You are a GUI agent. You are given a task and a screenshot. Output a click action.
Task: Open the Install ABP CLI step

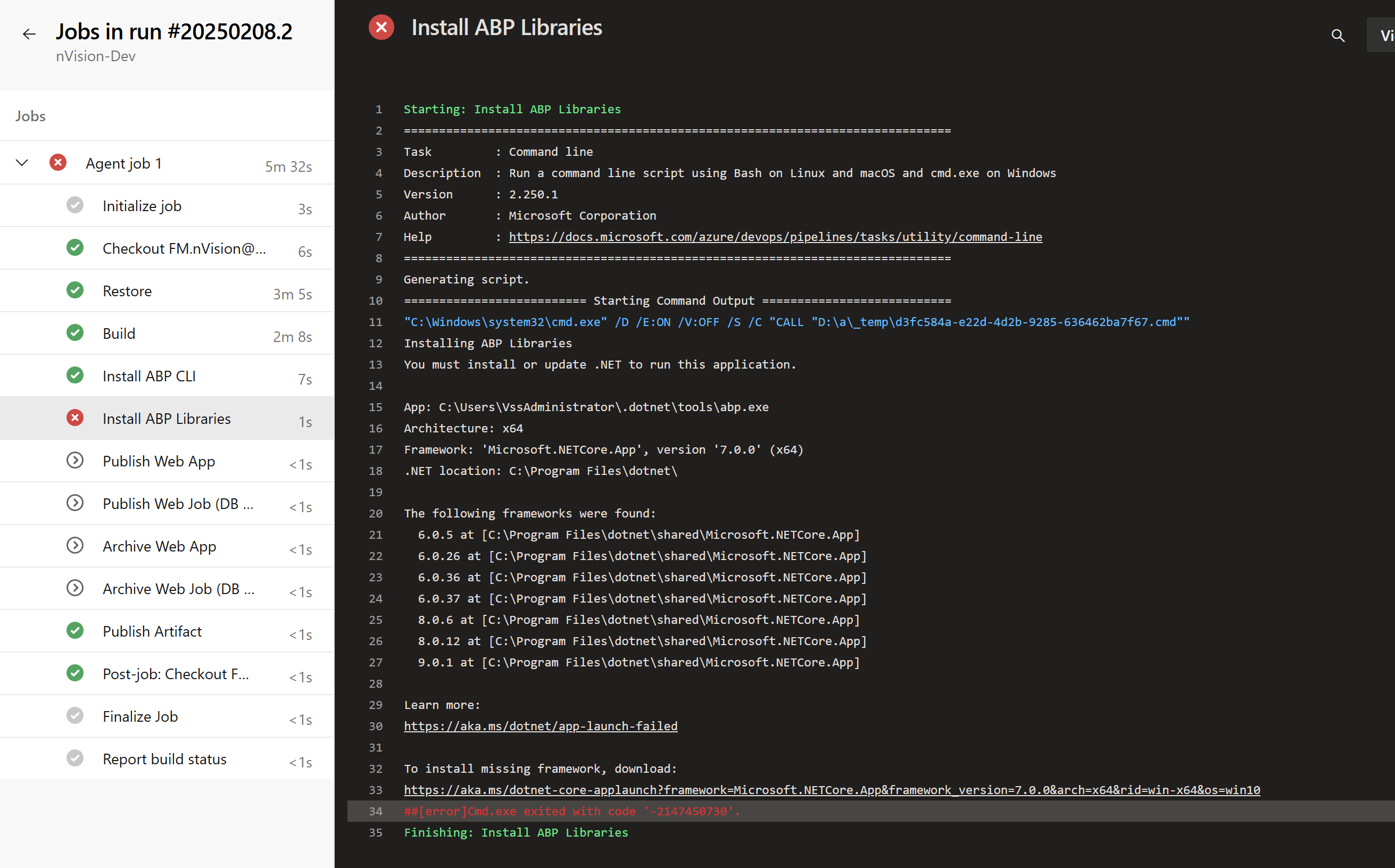150,376
